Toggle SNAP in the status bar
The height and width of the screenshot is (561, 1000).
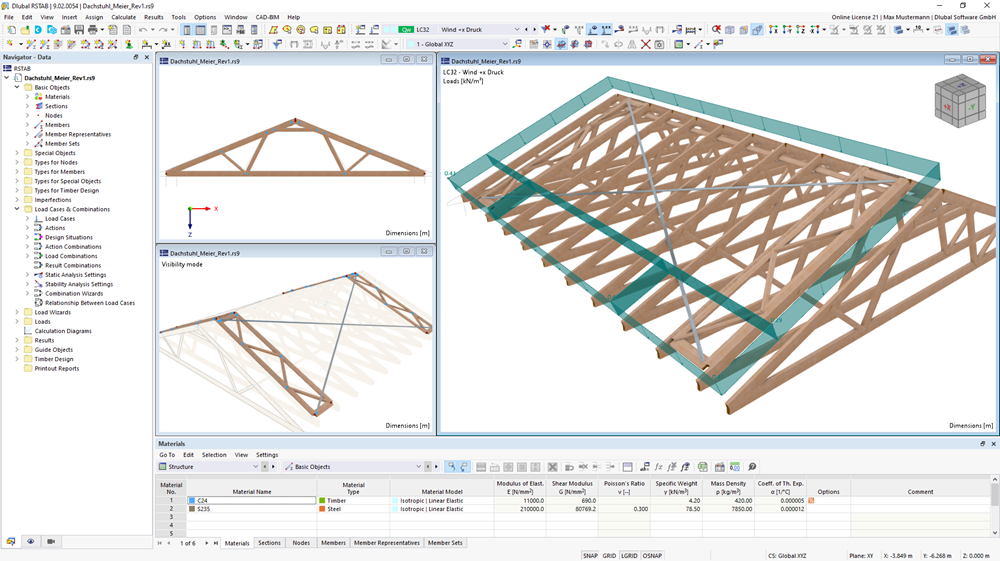(591, 555)
